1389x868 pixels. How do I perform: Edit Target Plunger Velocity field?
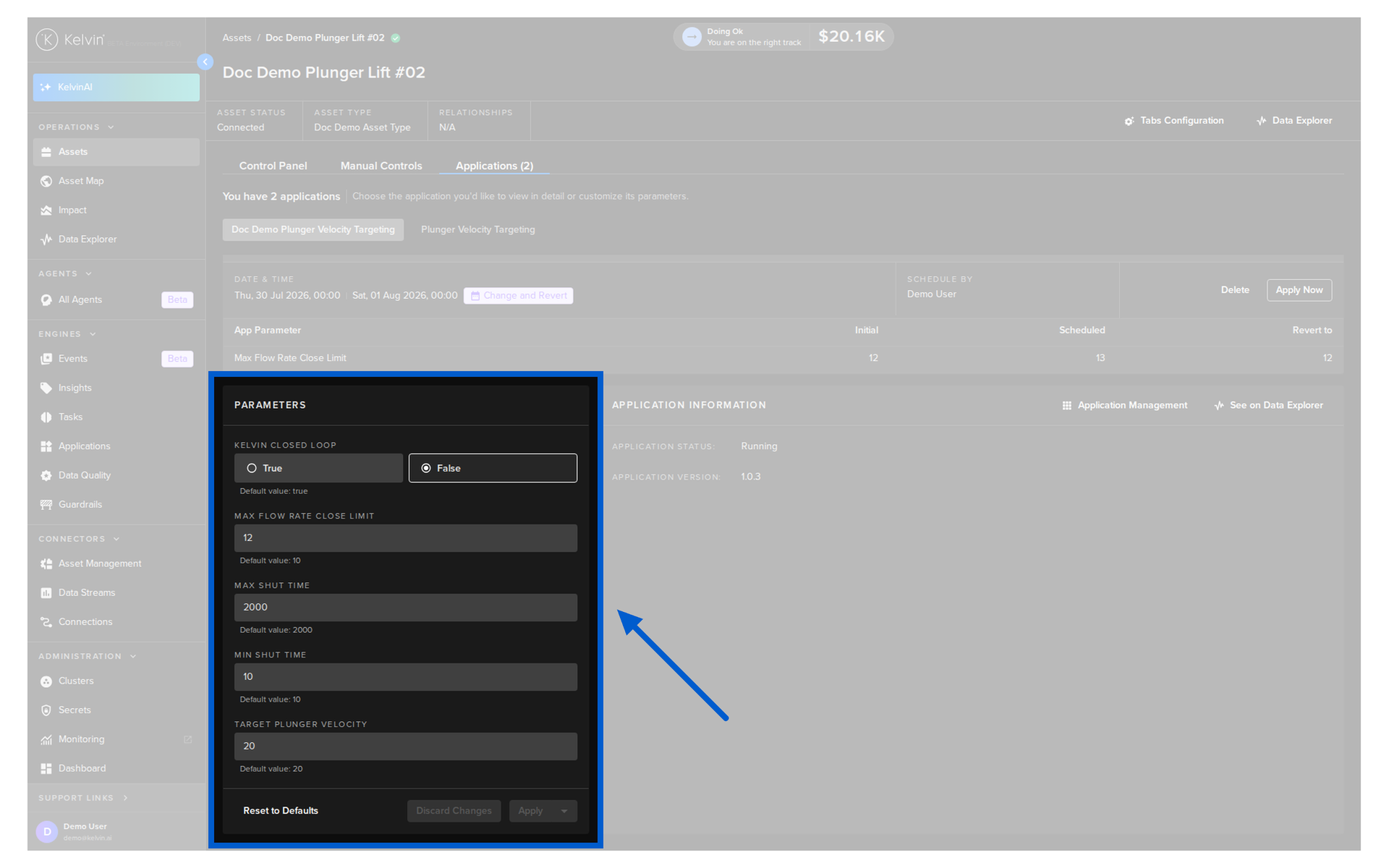406,746
